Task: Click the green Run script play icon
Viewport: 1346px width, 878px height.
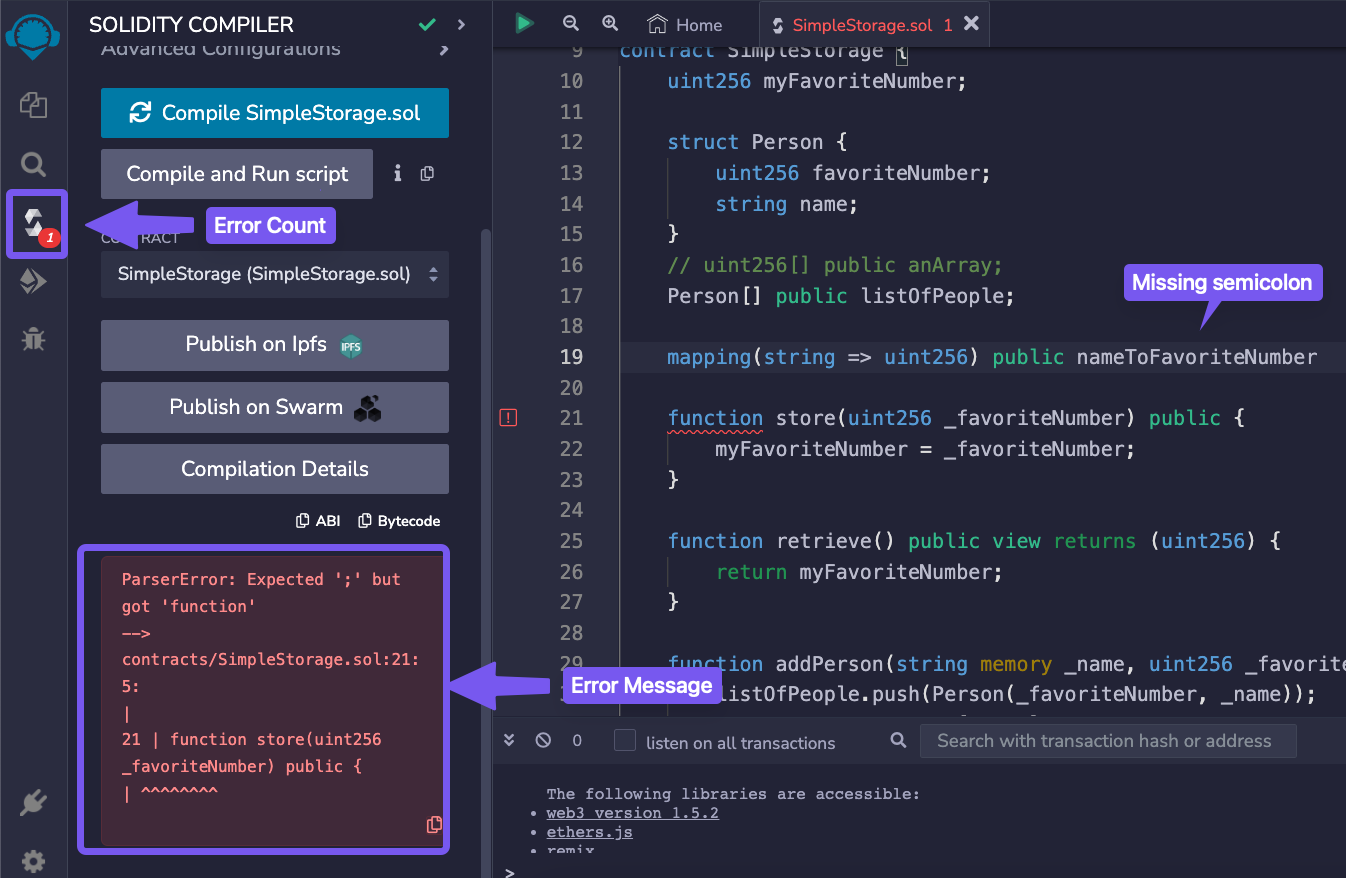Action: 524,24
